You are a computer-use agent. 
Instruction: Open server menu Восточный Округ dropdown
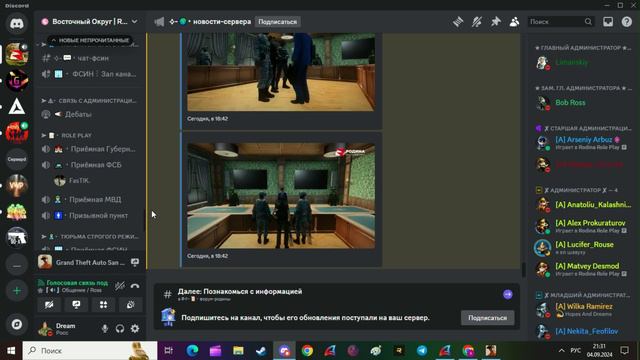coord(91,22)
